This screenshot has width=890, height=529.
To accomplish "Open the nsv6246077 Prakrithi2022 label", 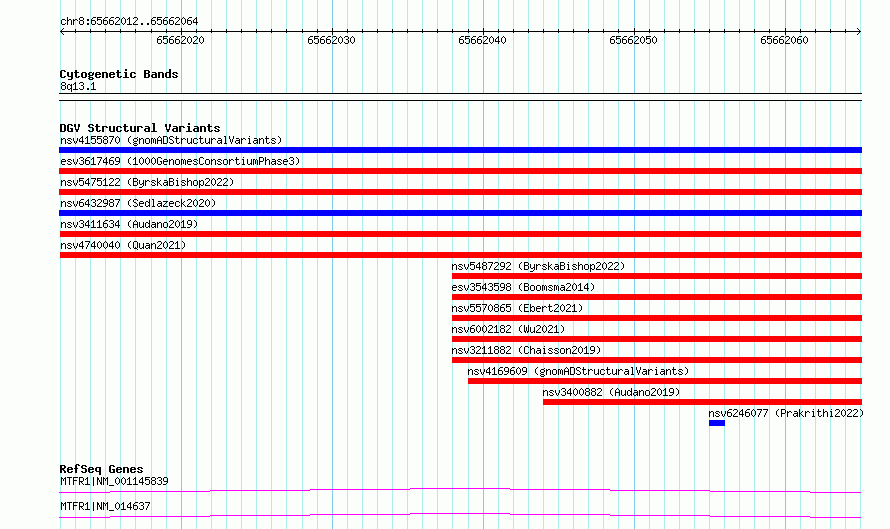I will point(786,413).
